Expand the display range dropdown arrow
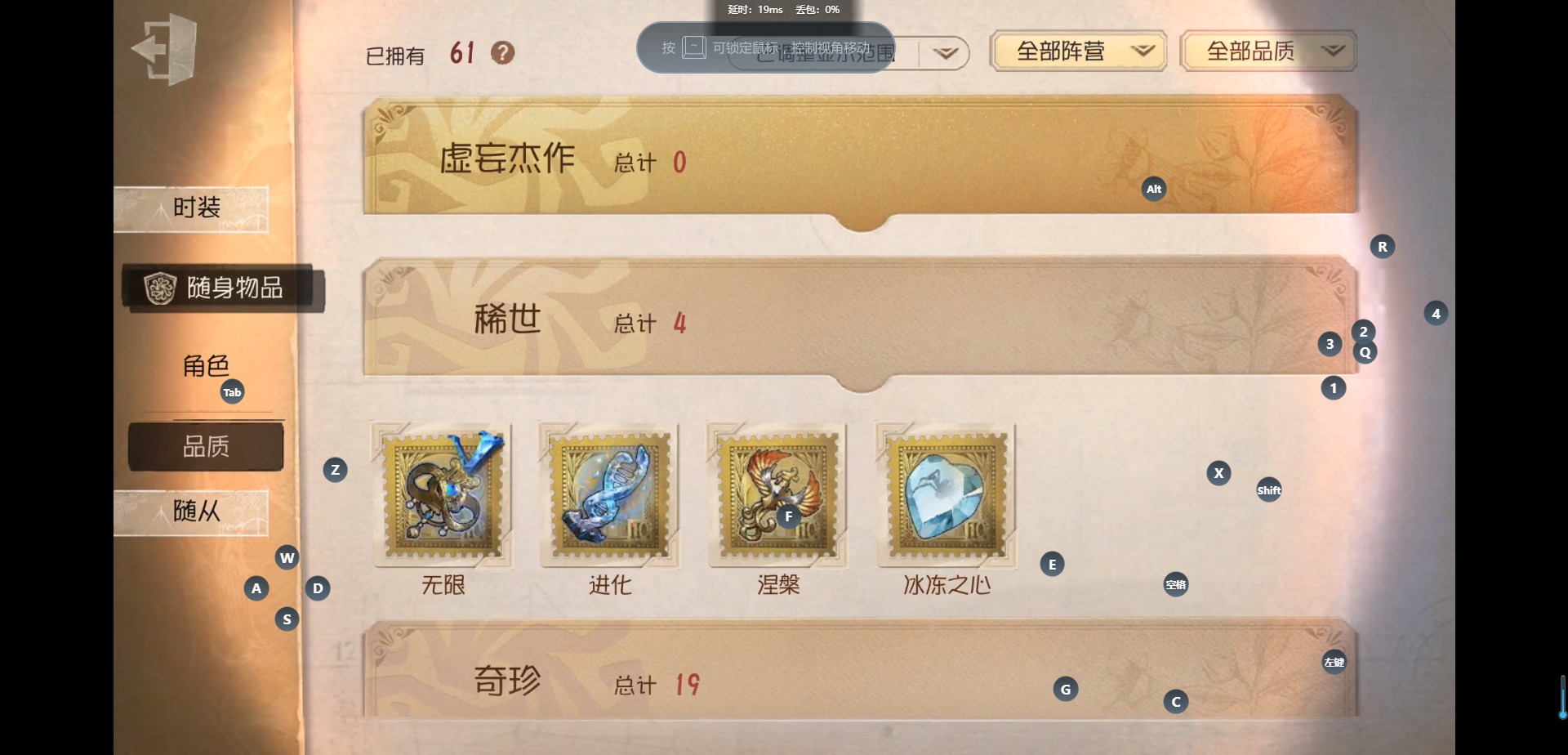The height and width of the screenshot is (755, 1568). pos(945,53)
